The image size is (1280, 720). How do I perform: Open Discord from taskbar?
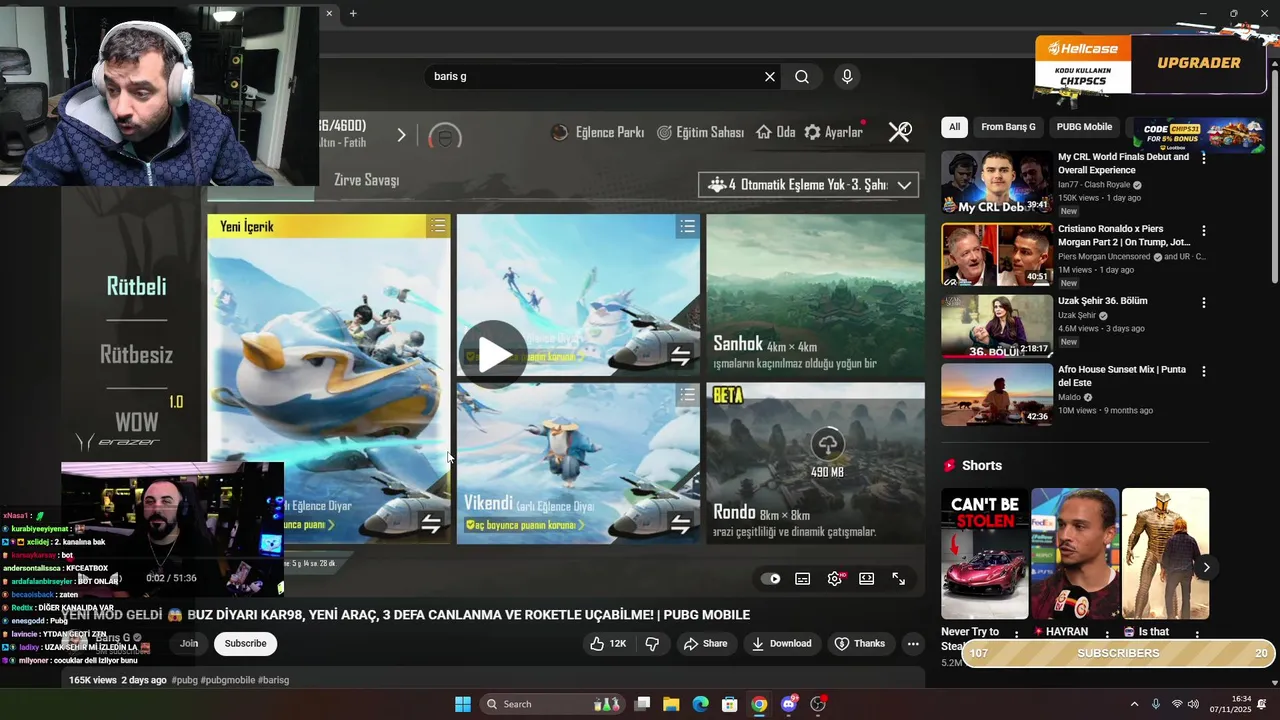[789, 704]
